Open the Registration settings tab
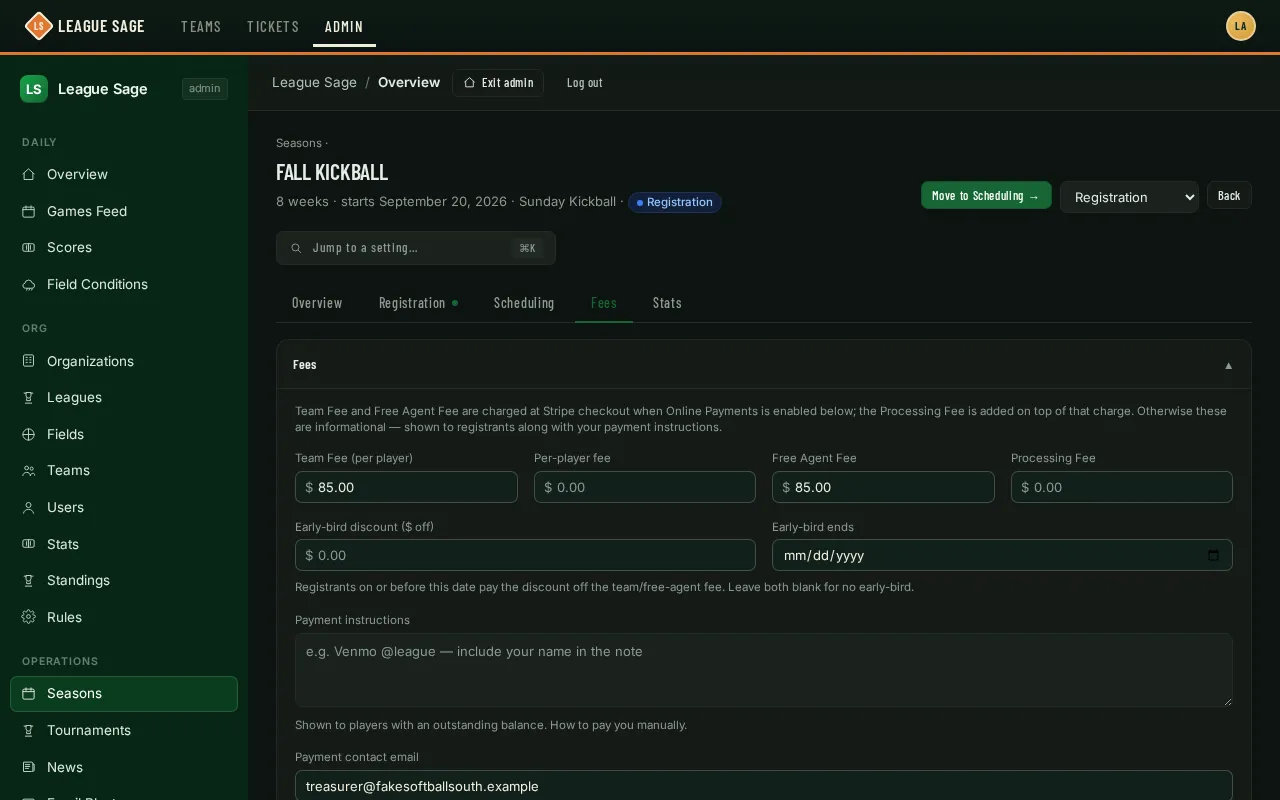 tap(418, 303)
